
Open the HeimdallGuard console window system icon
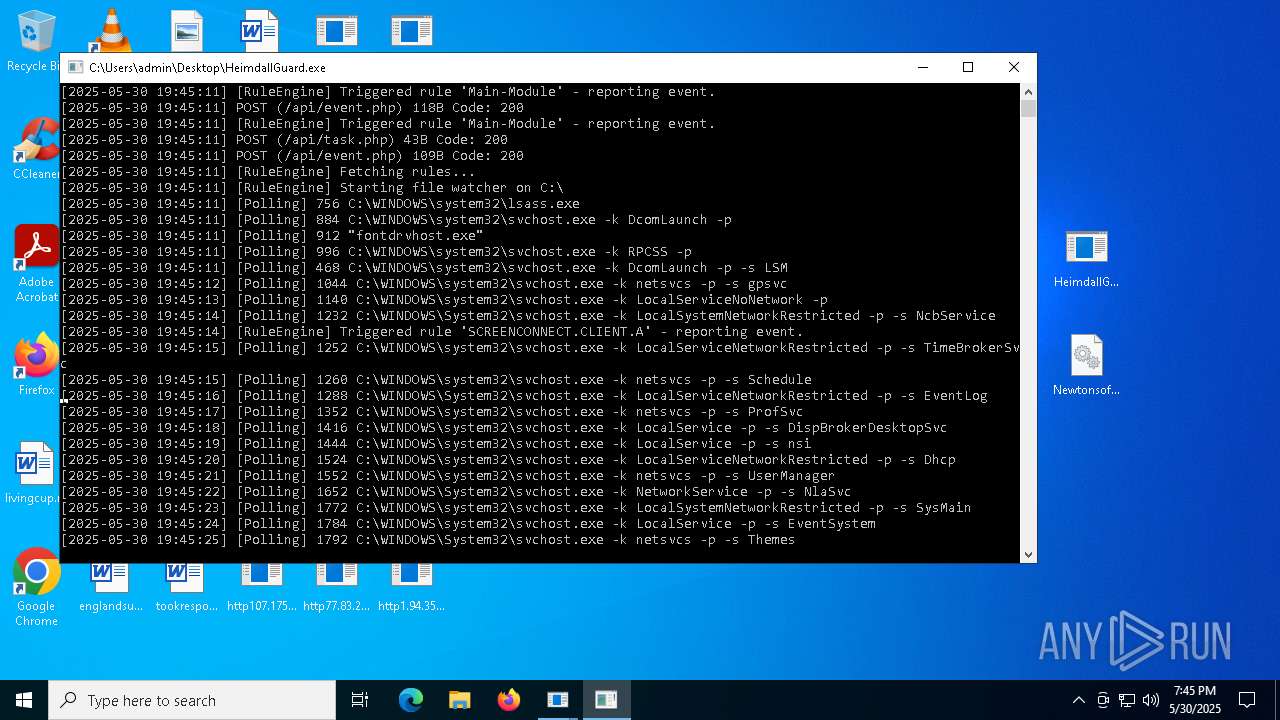(76, 68)
